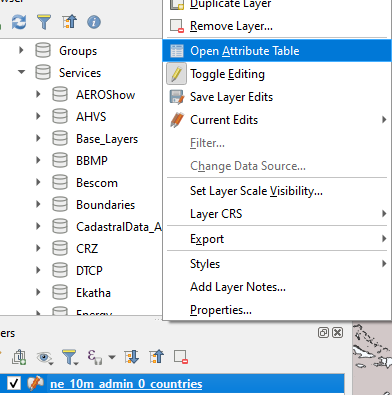Screen dimensions: 392x395
Task: Open the Export submenu
Action: [277, 239]
